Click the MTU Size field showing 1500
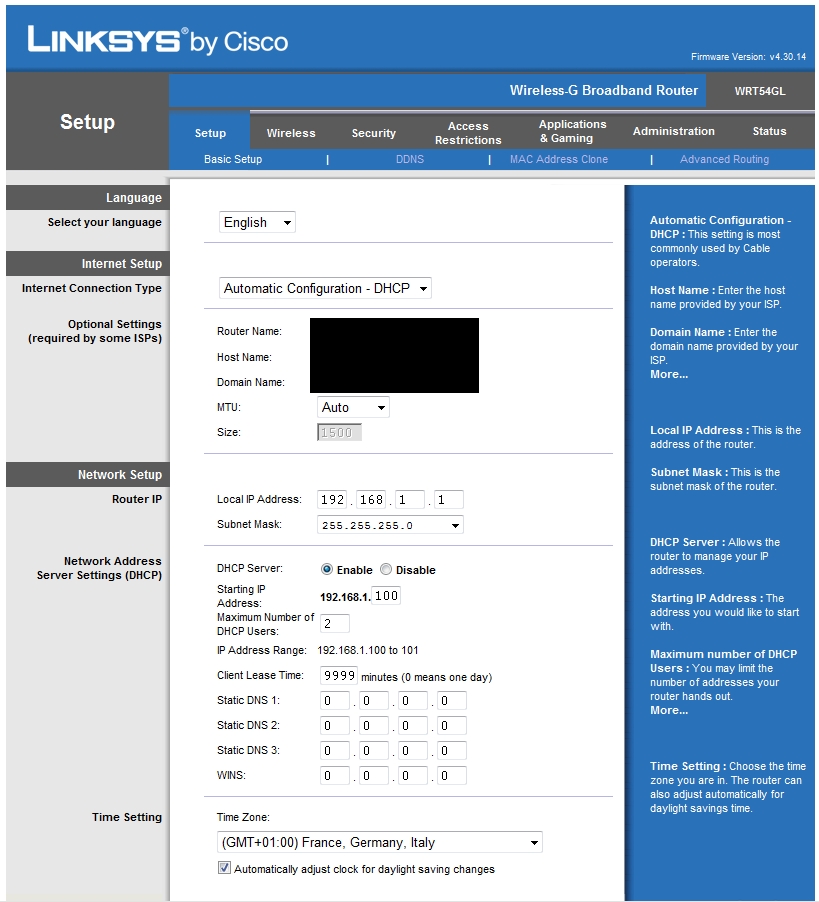Screen dimensions: 819x902 click(339, 433)
